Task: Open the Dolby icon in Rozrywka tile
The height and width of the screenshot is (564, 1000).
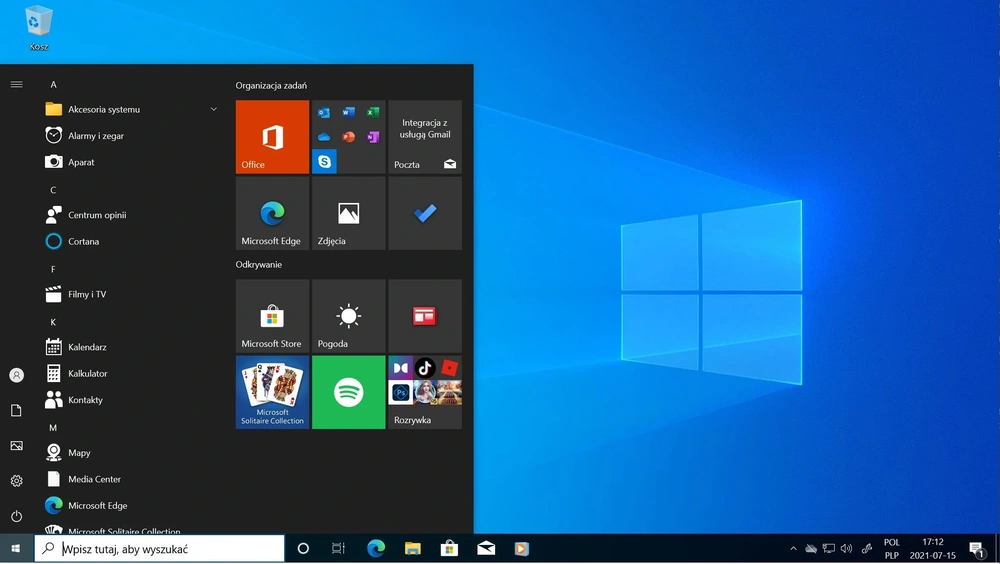Action: (x=401, y=368)
